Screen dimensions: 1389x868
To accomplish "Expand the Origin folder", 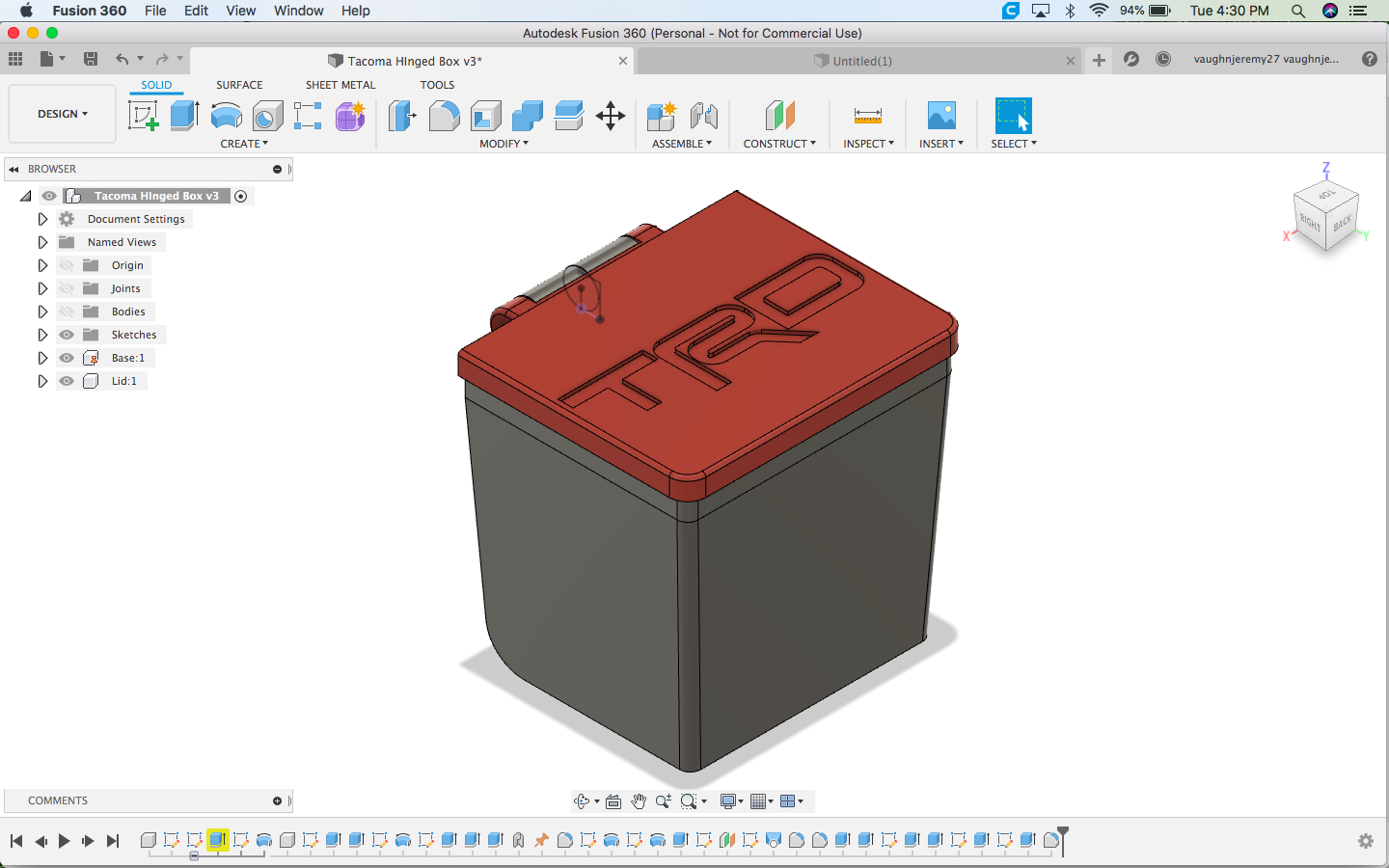I will coord(42,265).
